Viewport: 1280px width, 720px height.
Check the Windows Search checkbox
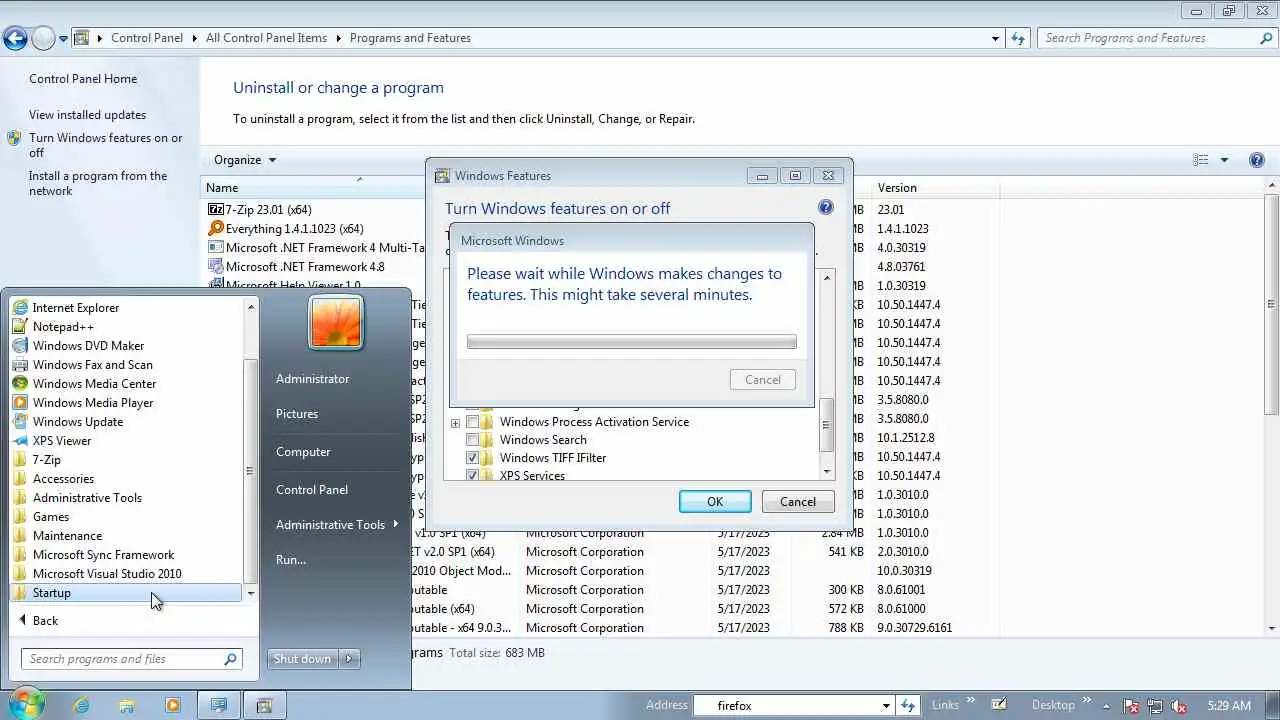click(473, 440)
